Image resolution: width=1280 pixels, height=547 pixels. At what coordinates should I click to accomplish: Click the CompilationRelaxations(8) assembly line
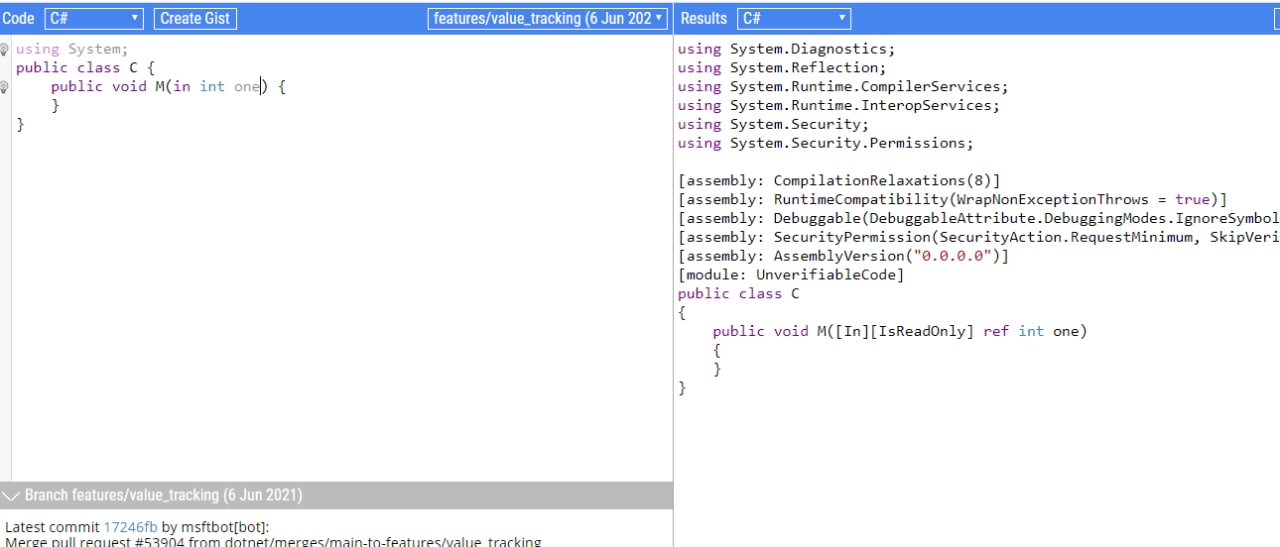pos(839,181)
